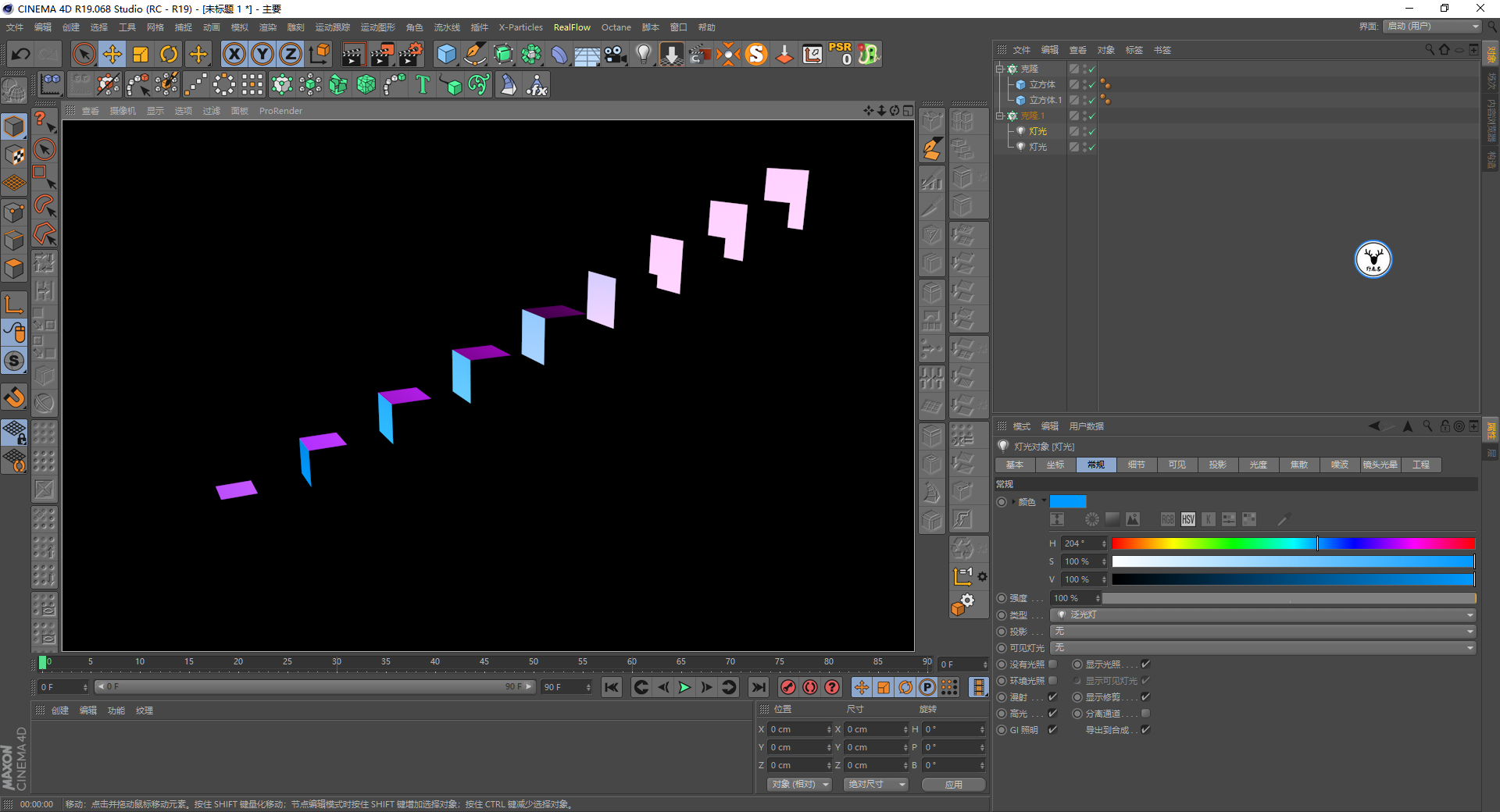Image resolution: width=1500 pixels, height=812 pixels.
Task: Add a Cube primitive object
Action: [446, 54]
